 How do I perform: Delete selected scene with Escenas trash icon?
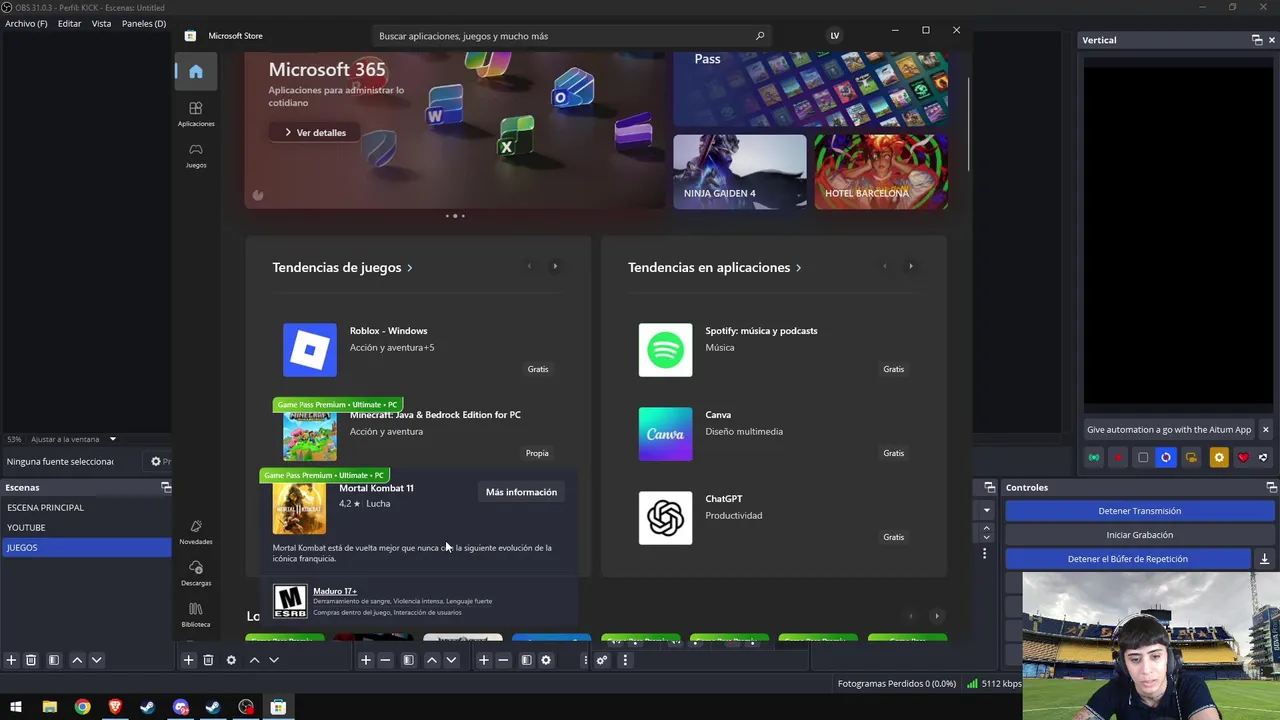point(31,660)
